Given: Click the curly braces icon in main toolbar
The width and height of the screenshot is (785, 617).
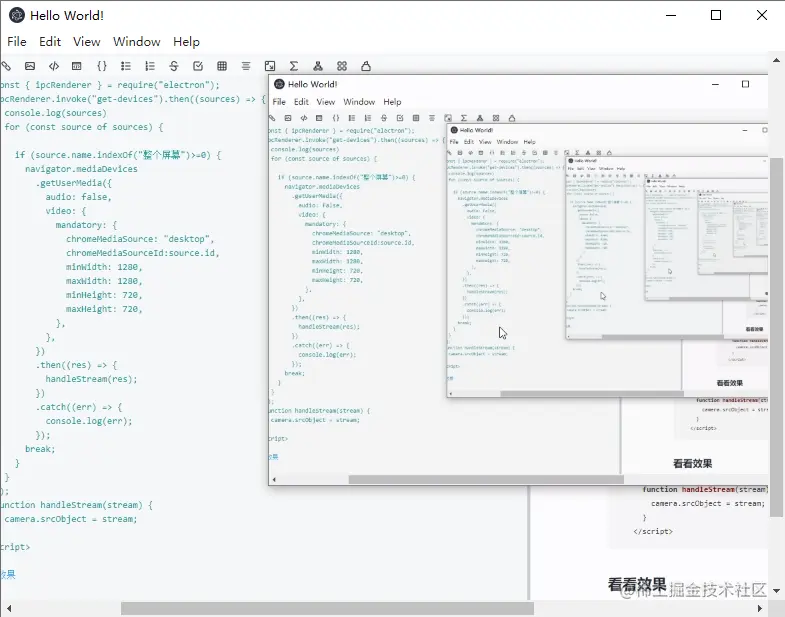Looking at the screenshot, I should [102, 66].
